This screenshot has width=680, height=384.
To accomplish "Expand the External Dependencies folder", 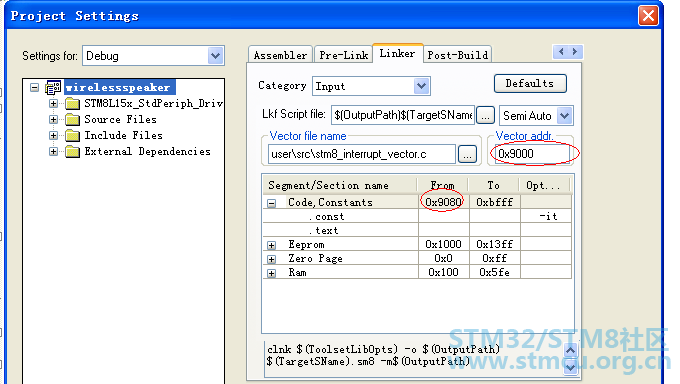I will click(53, 151).
